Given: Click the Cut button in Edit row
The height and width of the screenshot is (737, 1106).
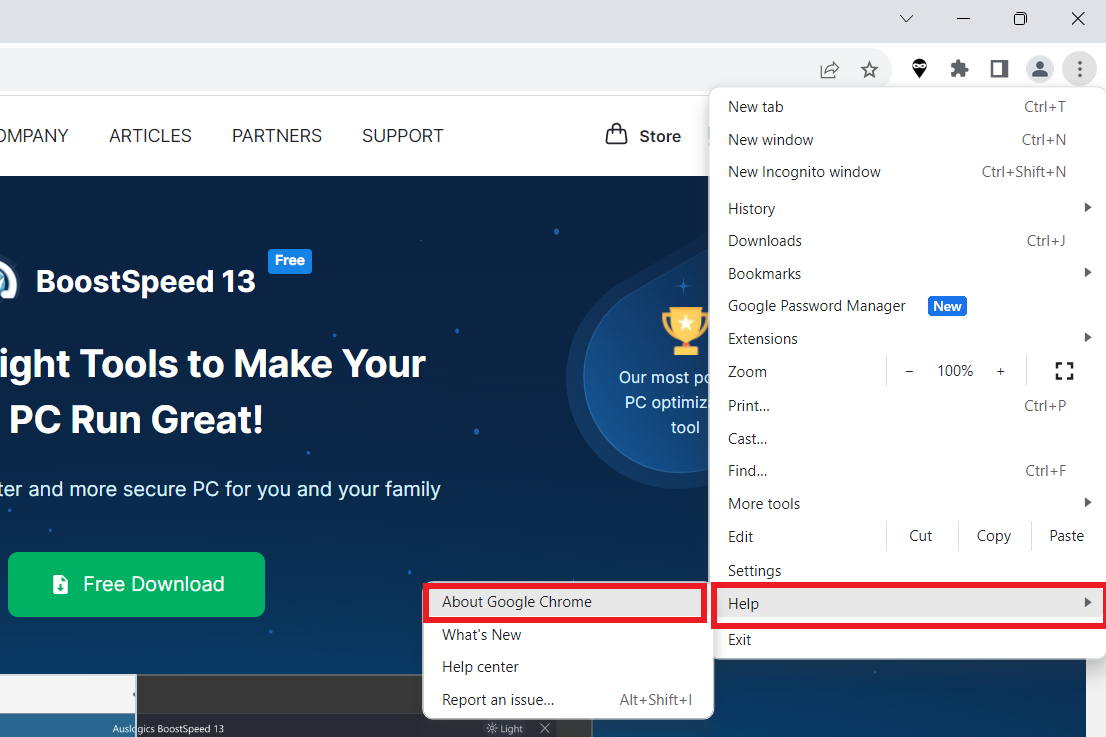Looking at the screenshot, I should tap(920, 536).
